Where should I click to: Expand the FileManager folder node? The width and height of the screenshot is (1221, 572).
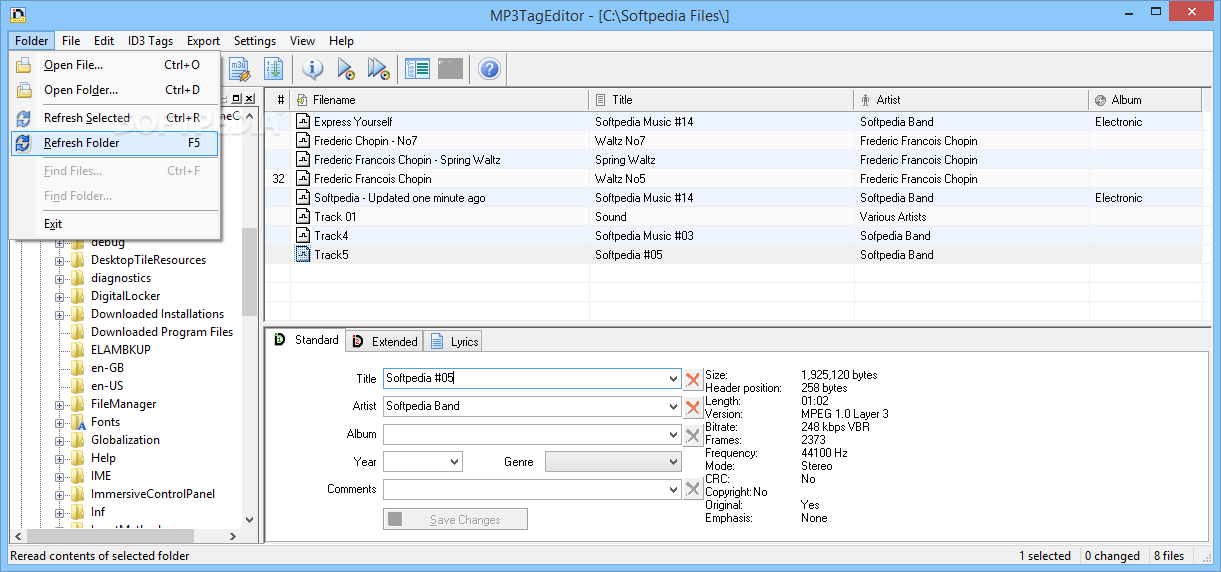pyautogui.click(x=60, y=404)
